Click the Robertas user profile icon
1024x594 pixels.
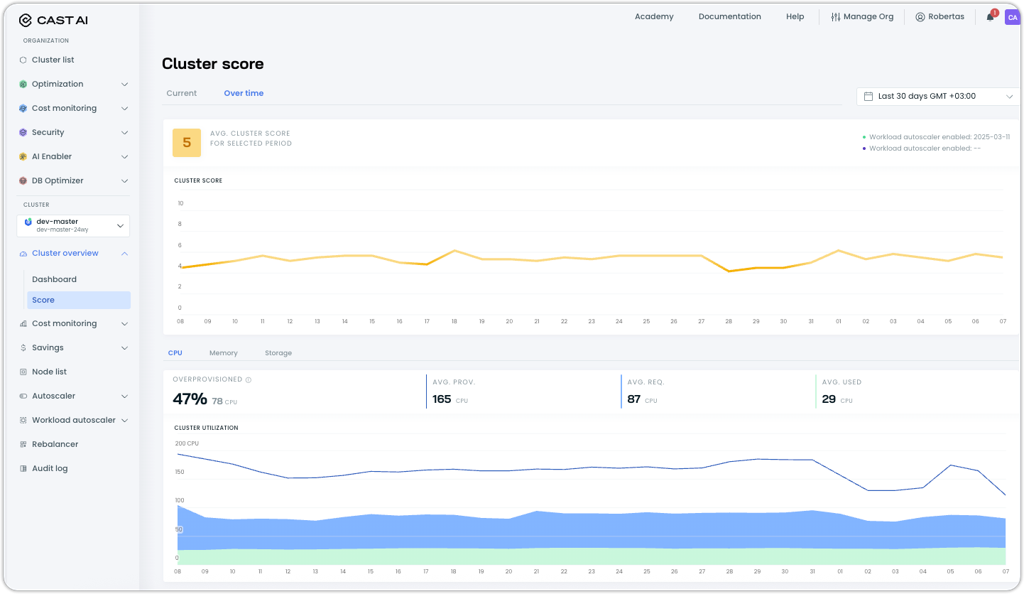pos(920,17)
